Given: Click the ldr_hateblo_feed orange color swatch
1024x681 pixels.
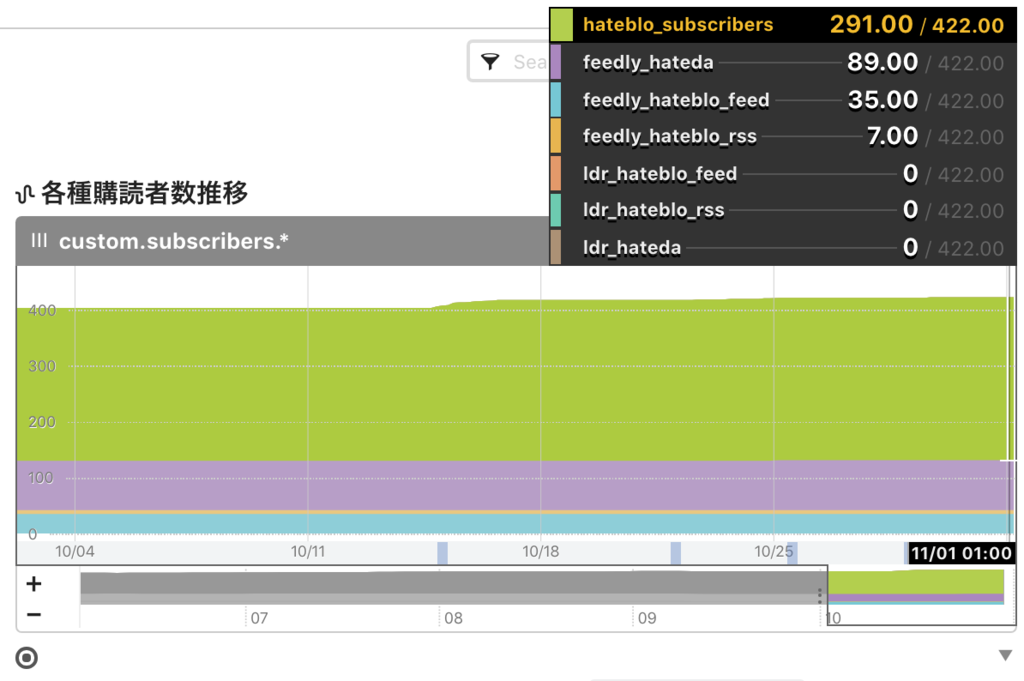Looking at the screenshot, I should [556, 173].
